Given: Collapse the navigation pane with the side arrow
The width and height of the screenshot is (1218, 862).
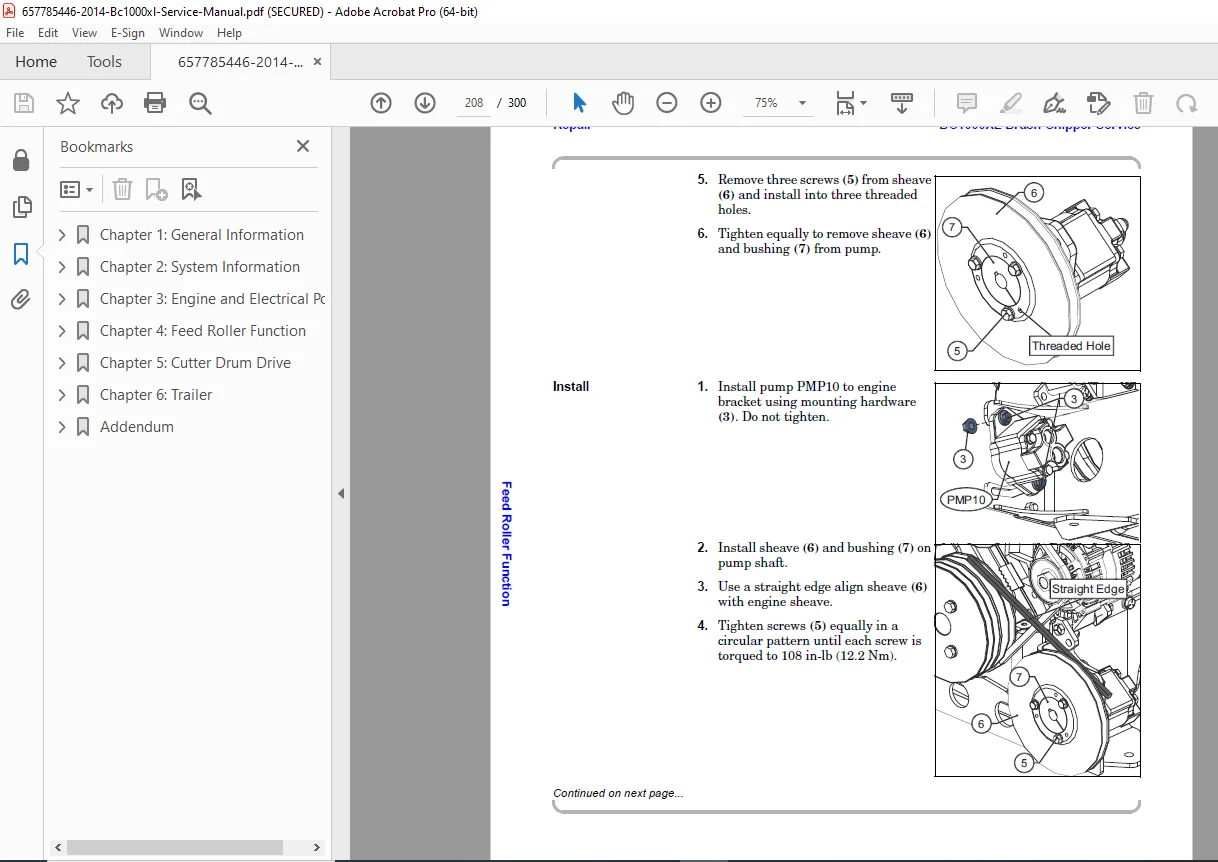Looking at the screenshot, I should 340,493.
